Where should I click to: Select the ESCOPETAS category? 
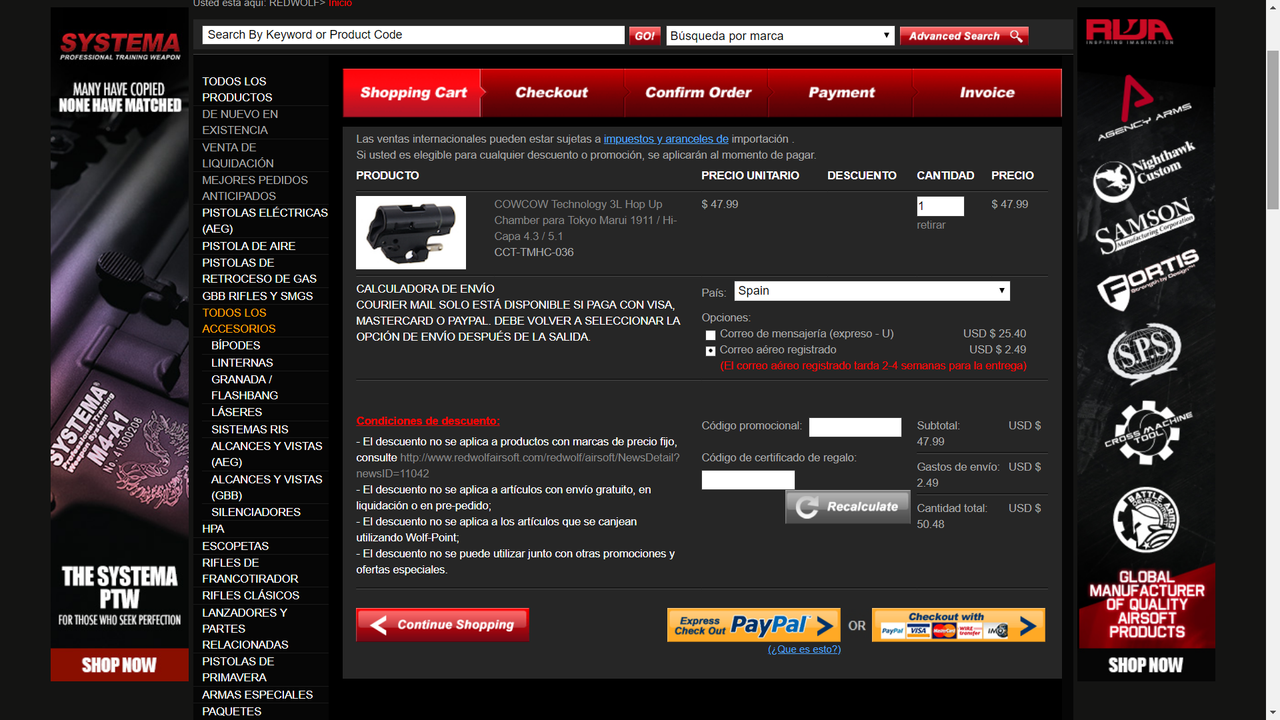point(235,546)
